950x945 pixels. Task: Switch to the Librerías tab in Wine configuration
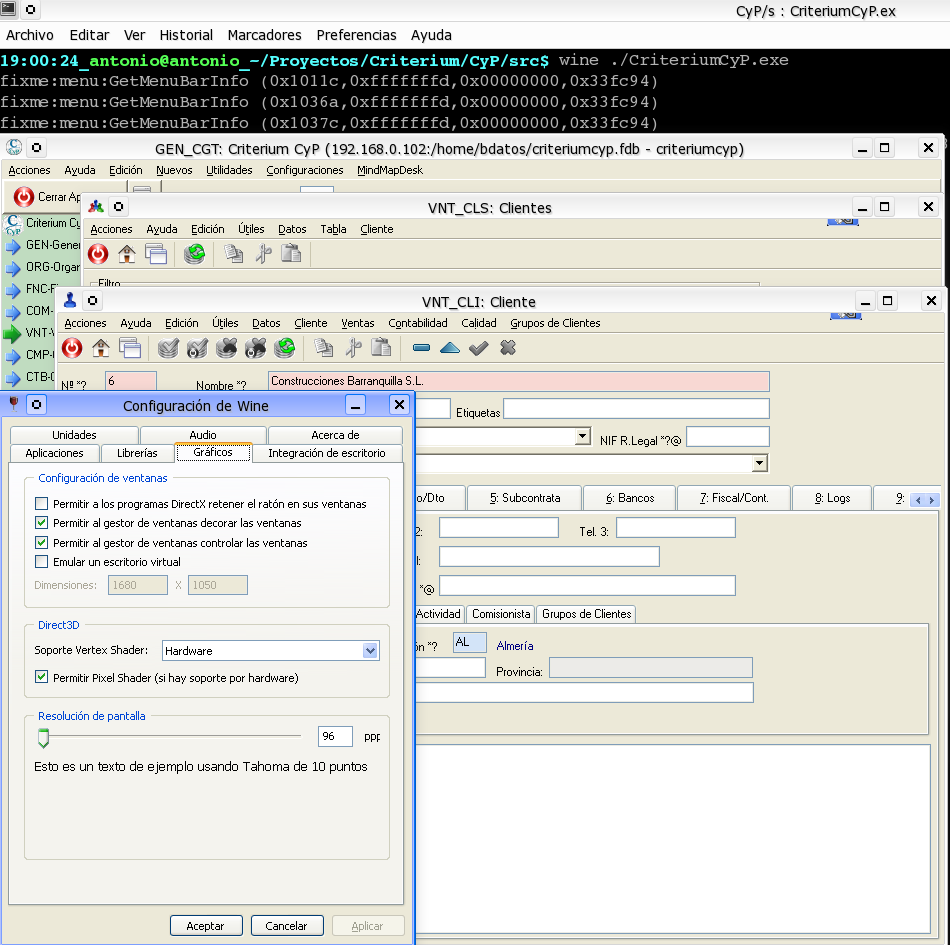pyautogui.click(x=137, y=453)
